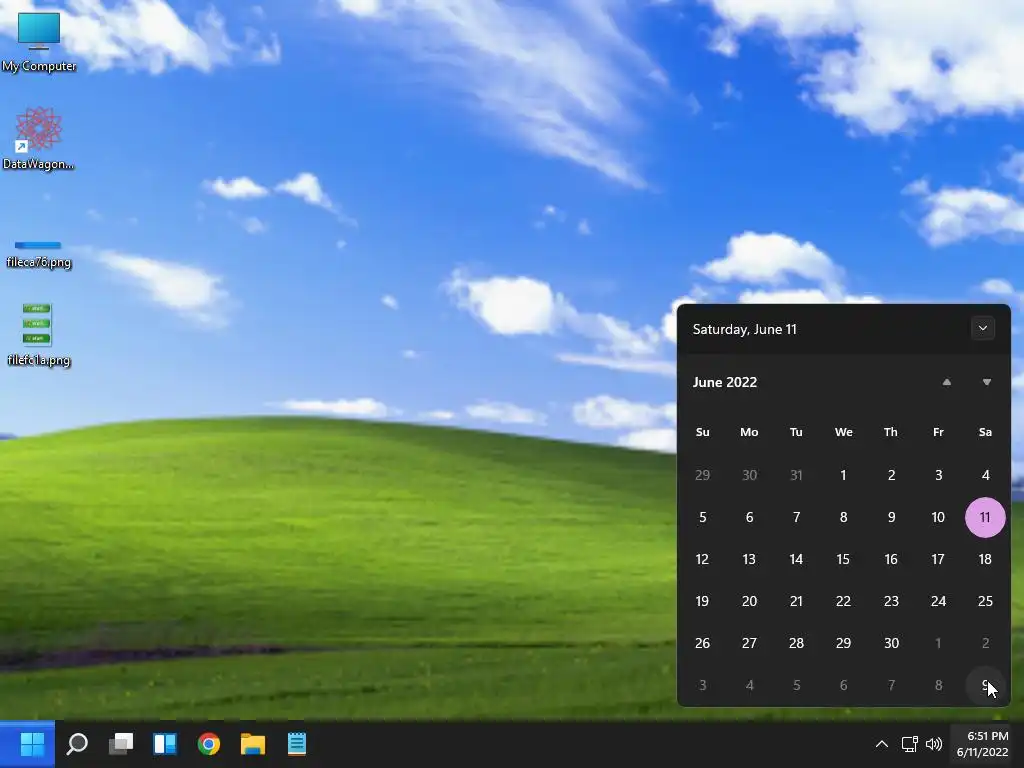Viewport: 1024px width, 768px height.
Task: Collapse the calendar with the chevron button
Action: click(x=983, y=328)
